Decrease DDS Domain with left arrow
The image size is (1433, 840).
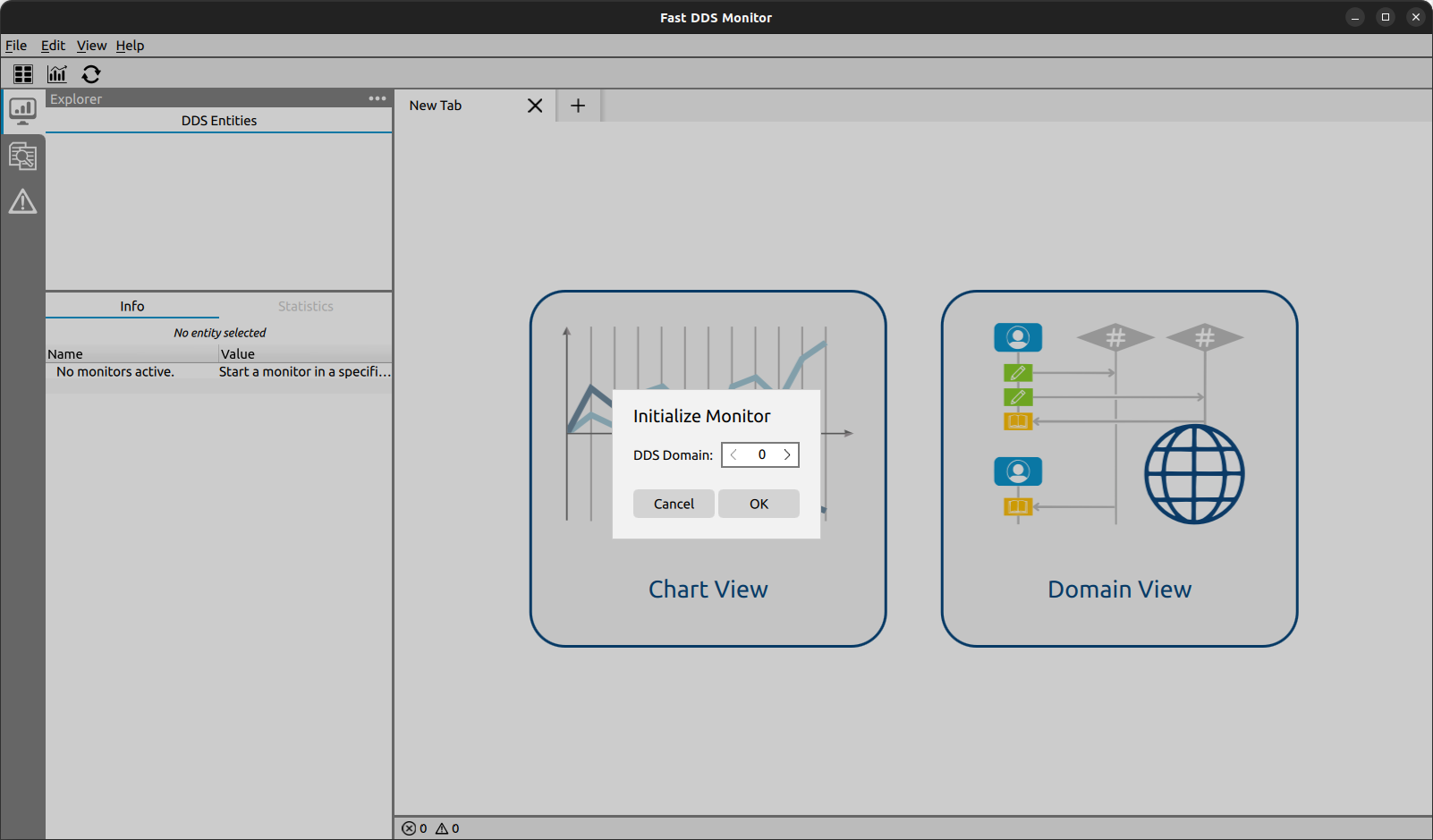[x=733, y=454]
